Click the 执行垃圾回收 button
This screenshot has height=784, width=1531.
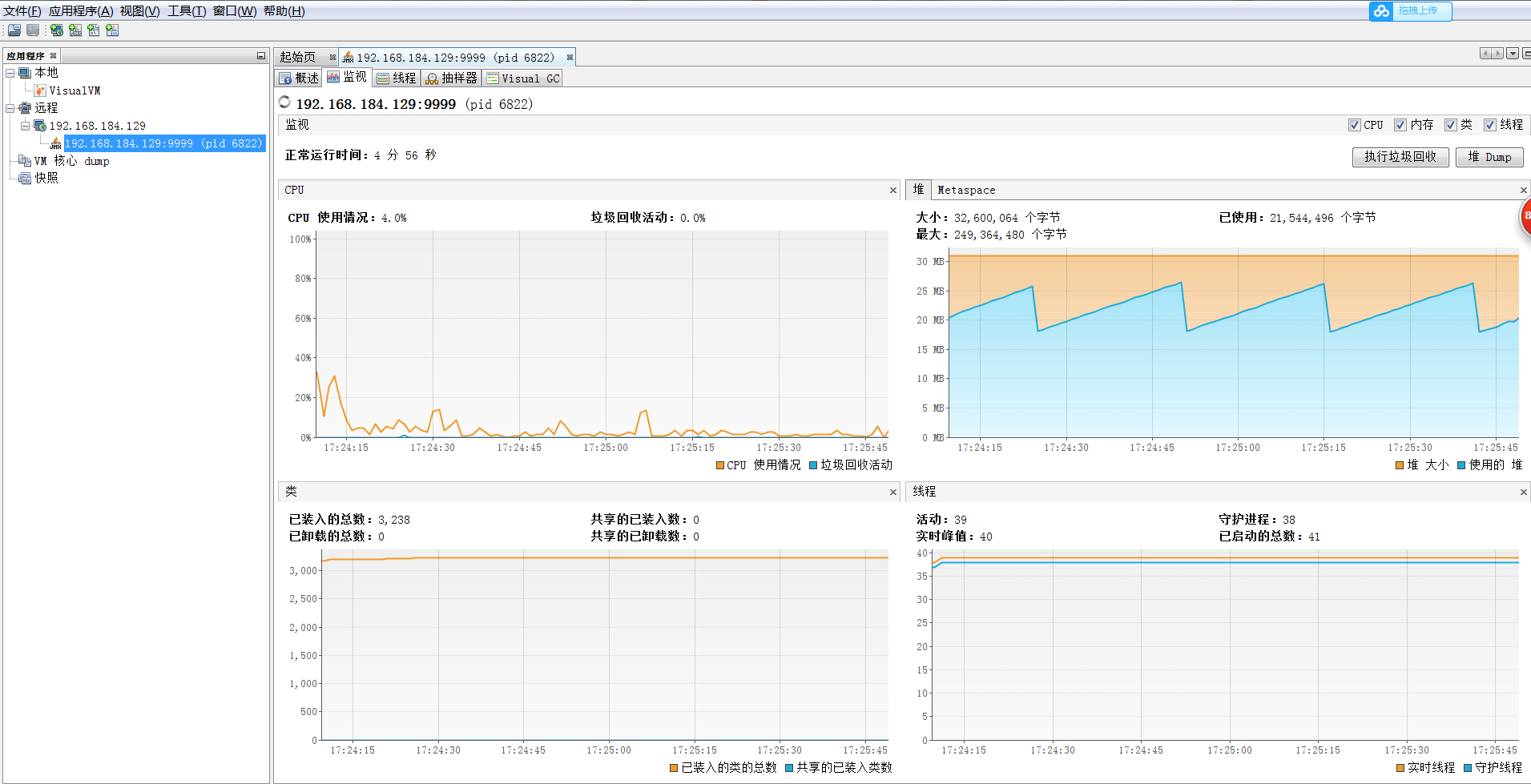pyautogui.click(x=1400, y=157)
